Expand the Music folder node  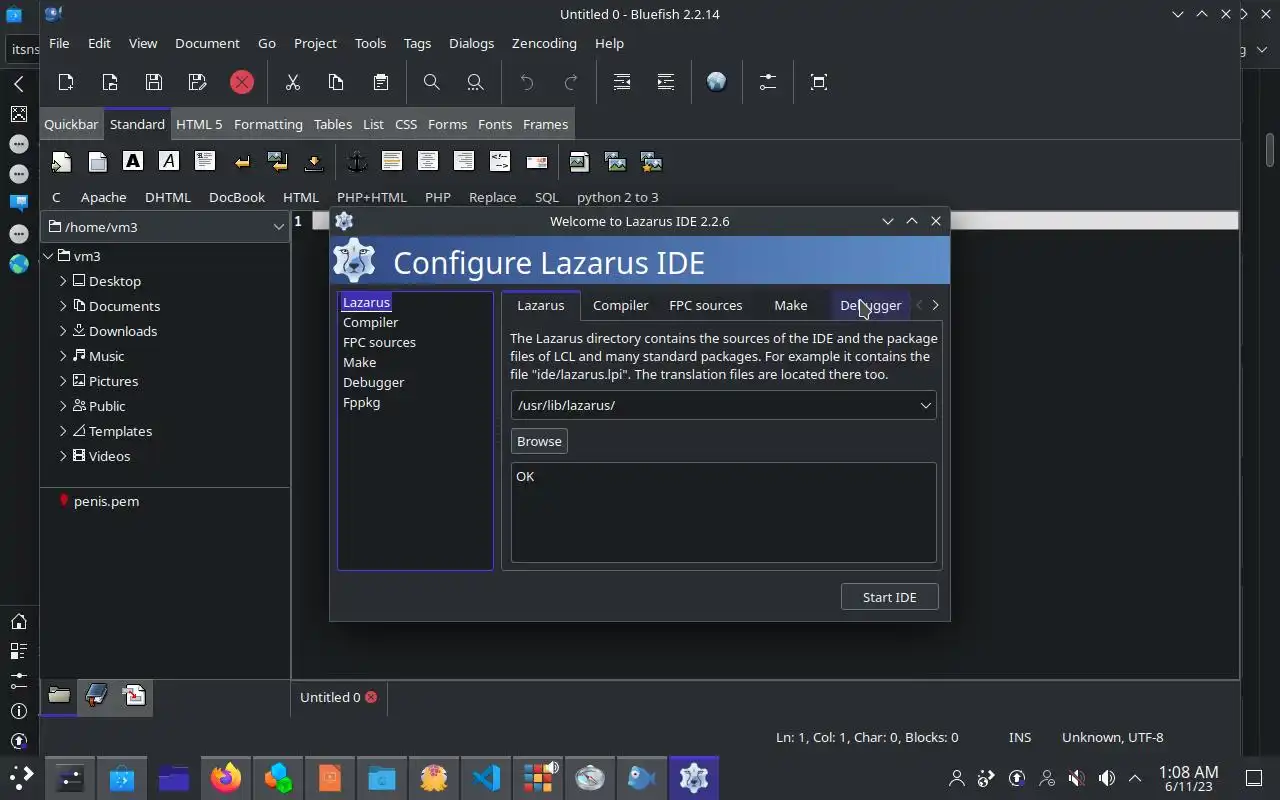(x=63, y=356)
